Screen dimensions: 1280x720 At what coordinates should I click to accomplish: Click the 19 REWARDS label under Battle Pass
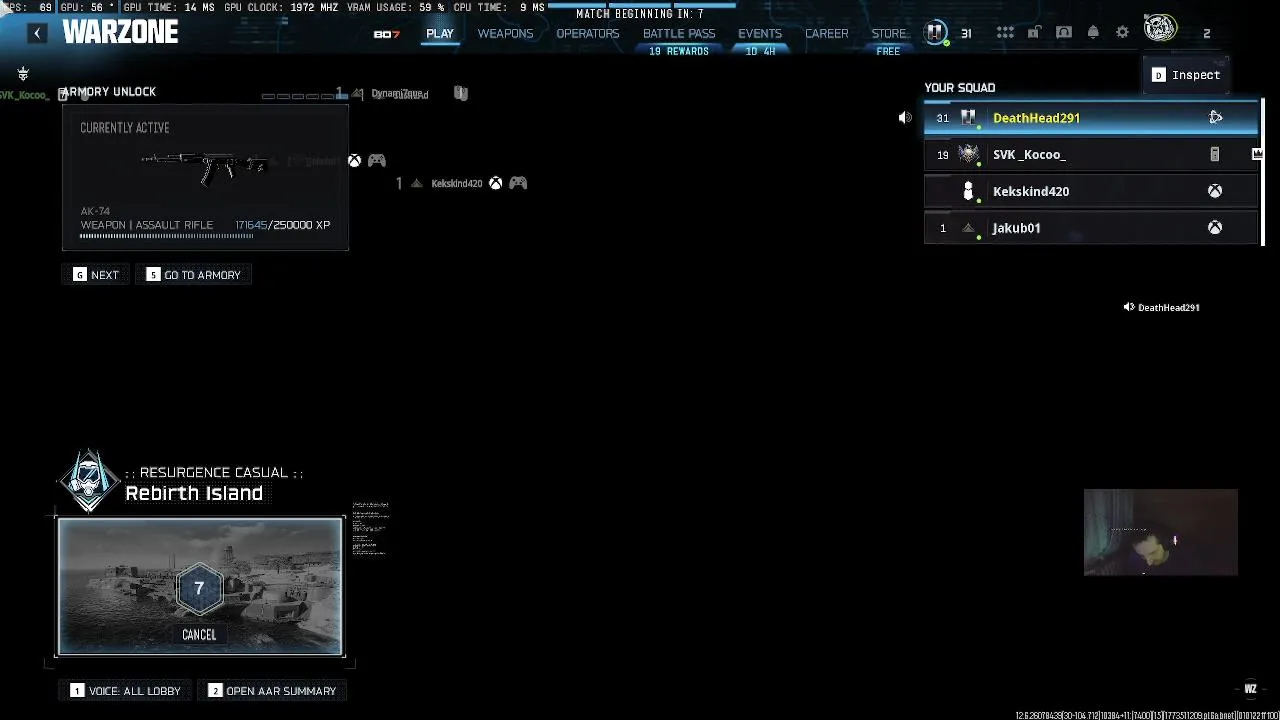679,51
